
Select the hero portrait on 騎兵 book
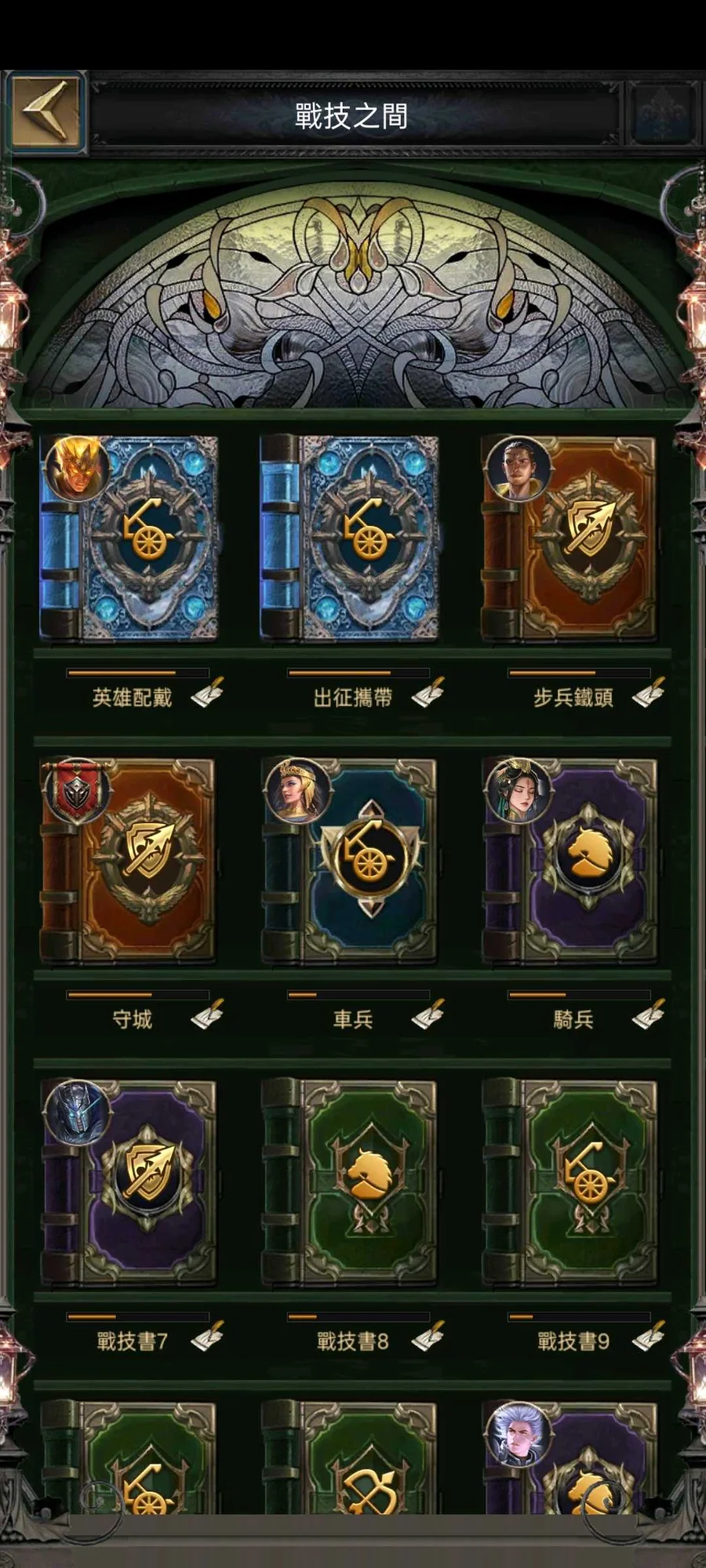coord(519,790)
